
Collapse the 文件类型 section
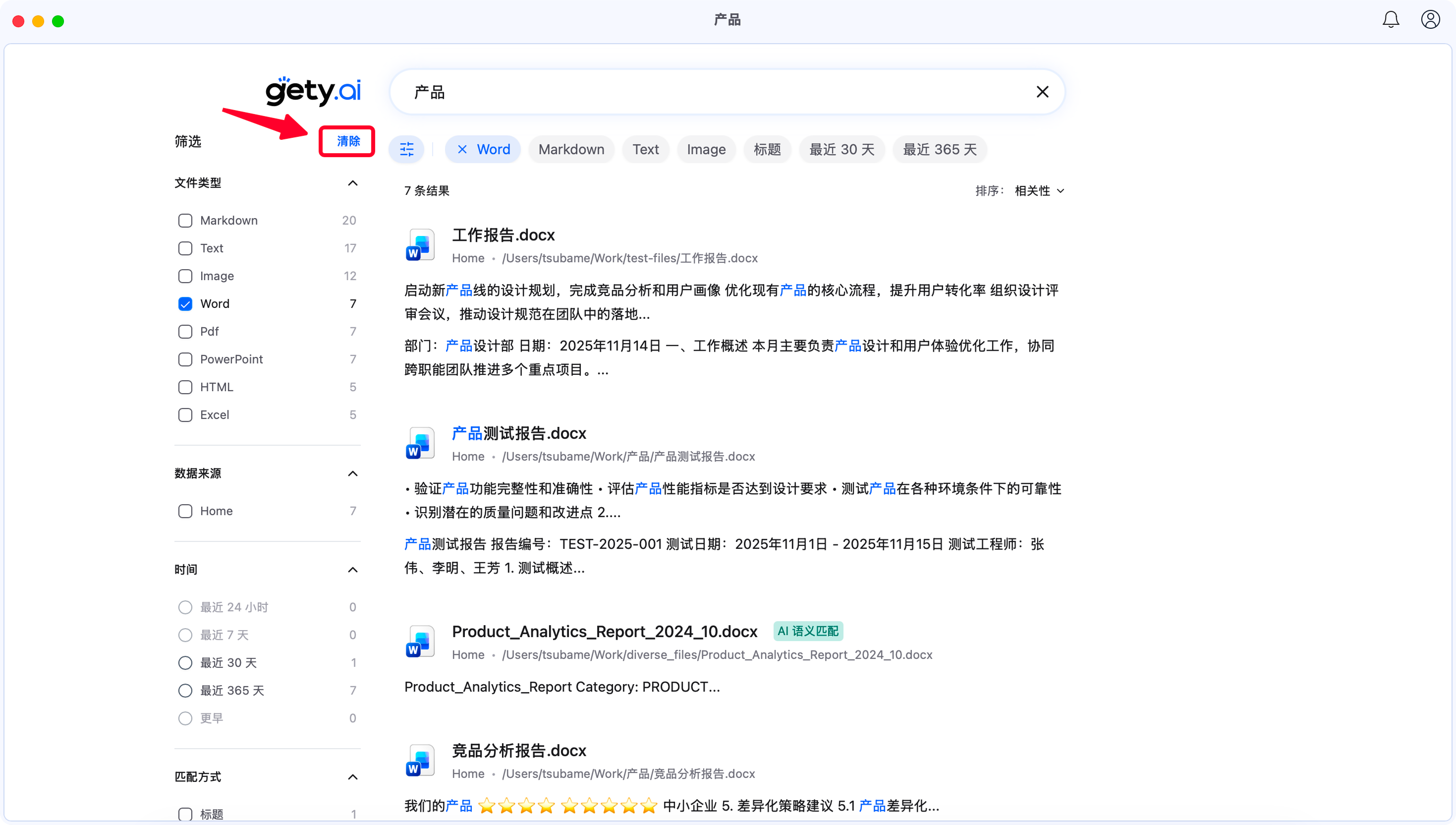point(352,183)
